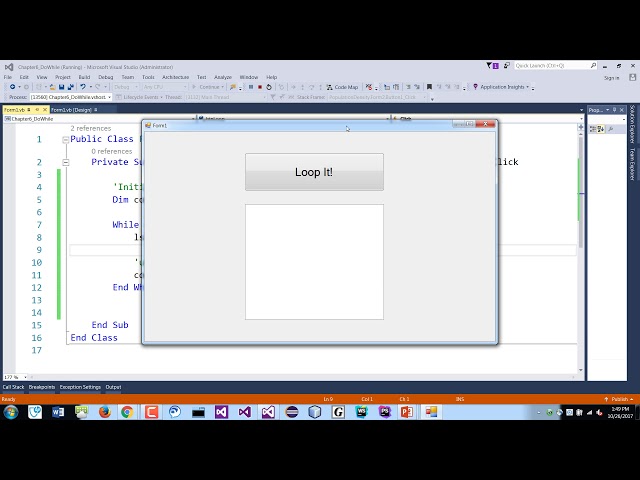Image resolution: width=640 pixels, height=480 pixels.
Task: Open the Code Map button
Action: tap(342, 87)
